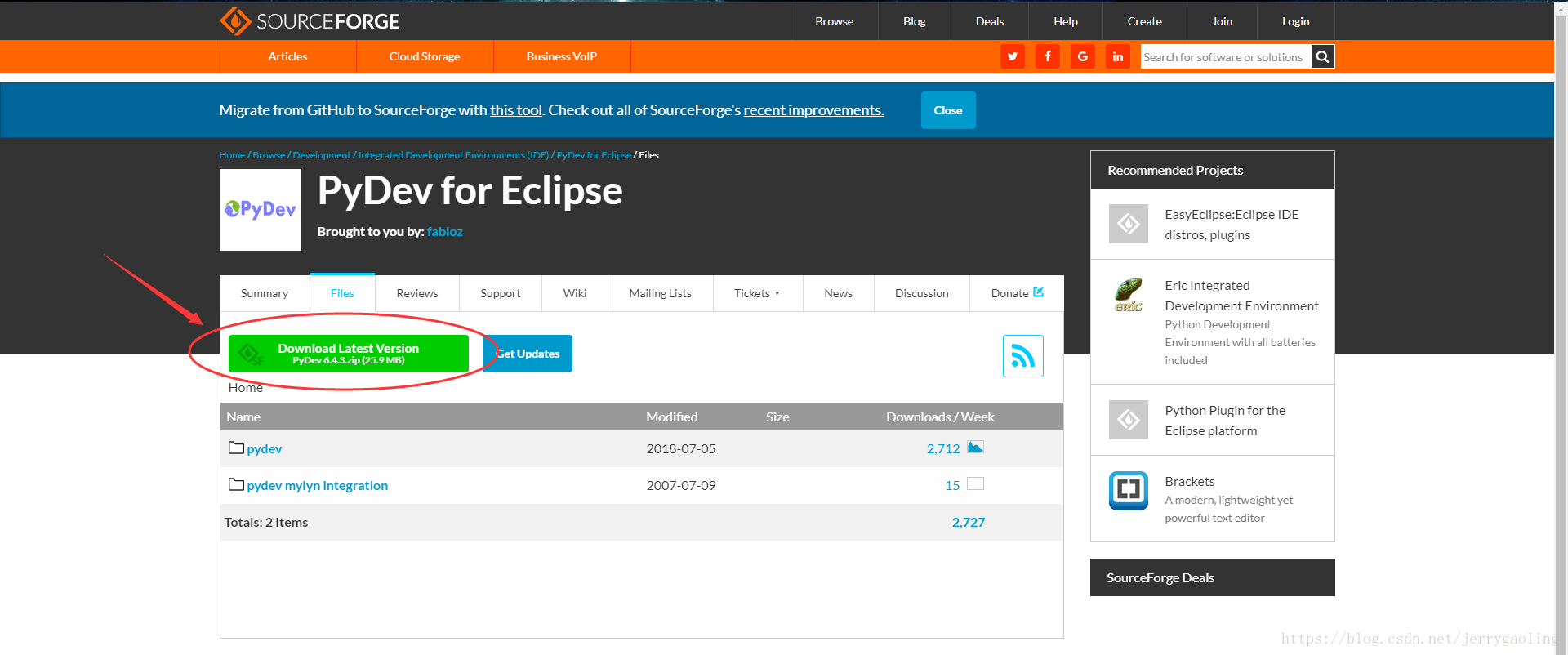
Task: Open the pydev folder link
Action: coord(265,448)
